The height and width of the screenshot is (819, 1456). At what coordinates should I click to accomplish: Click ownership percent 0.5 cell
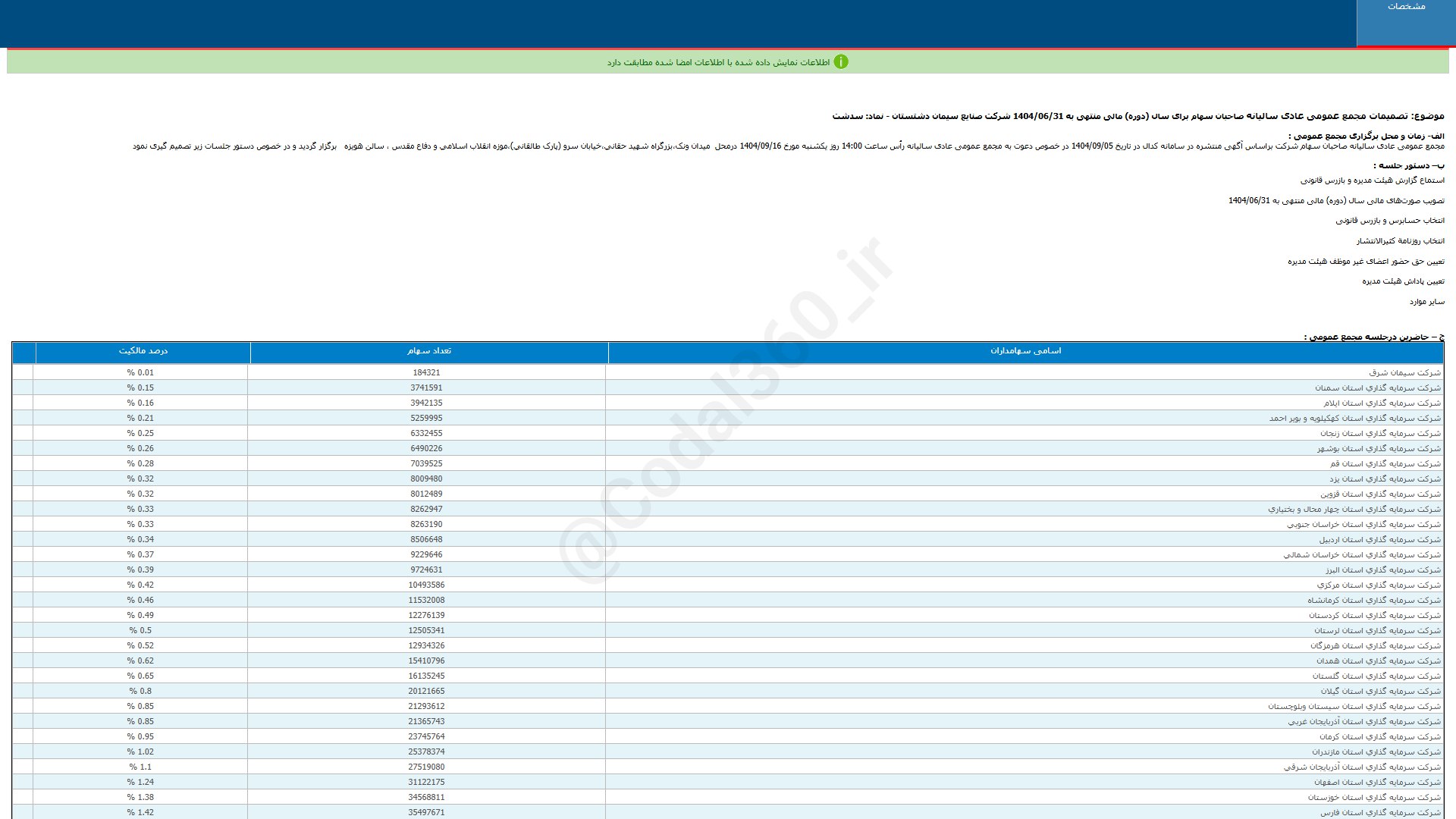140,631
